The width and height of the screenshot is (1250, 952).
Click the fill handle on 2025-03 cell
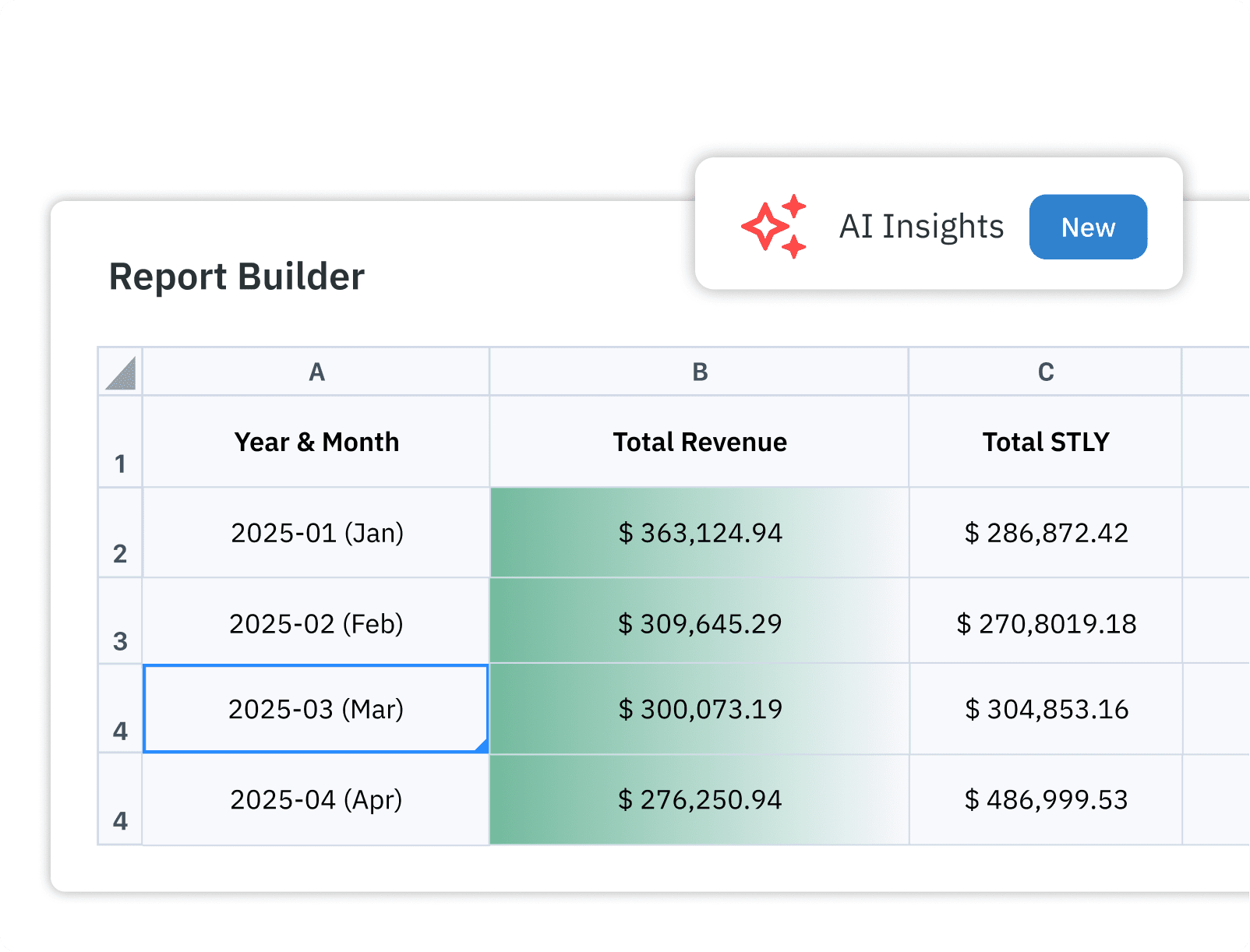click(482, 747)
